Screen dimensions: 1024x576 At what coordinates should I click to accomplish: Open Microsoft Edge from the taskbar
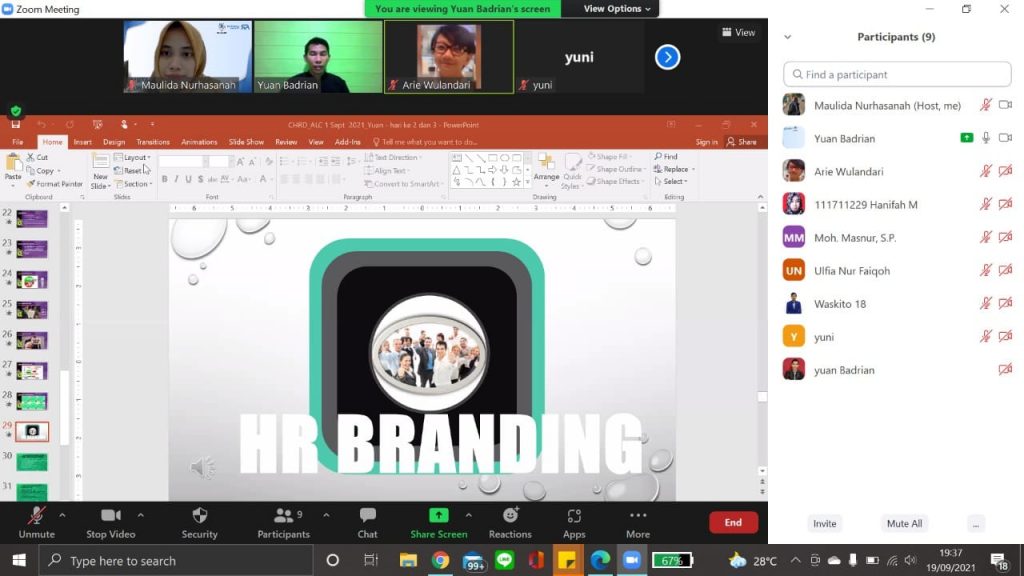point(600,560)
